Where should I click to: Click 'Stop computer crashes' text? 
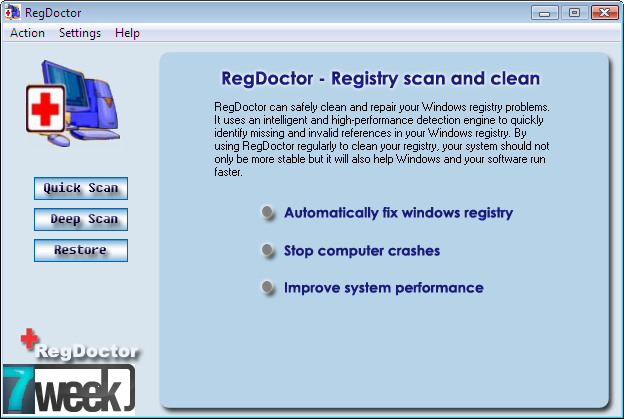362,251
